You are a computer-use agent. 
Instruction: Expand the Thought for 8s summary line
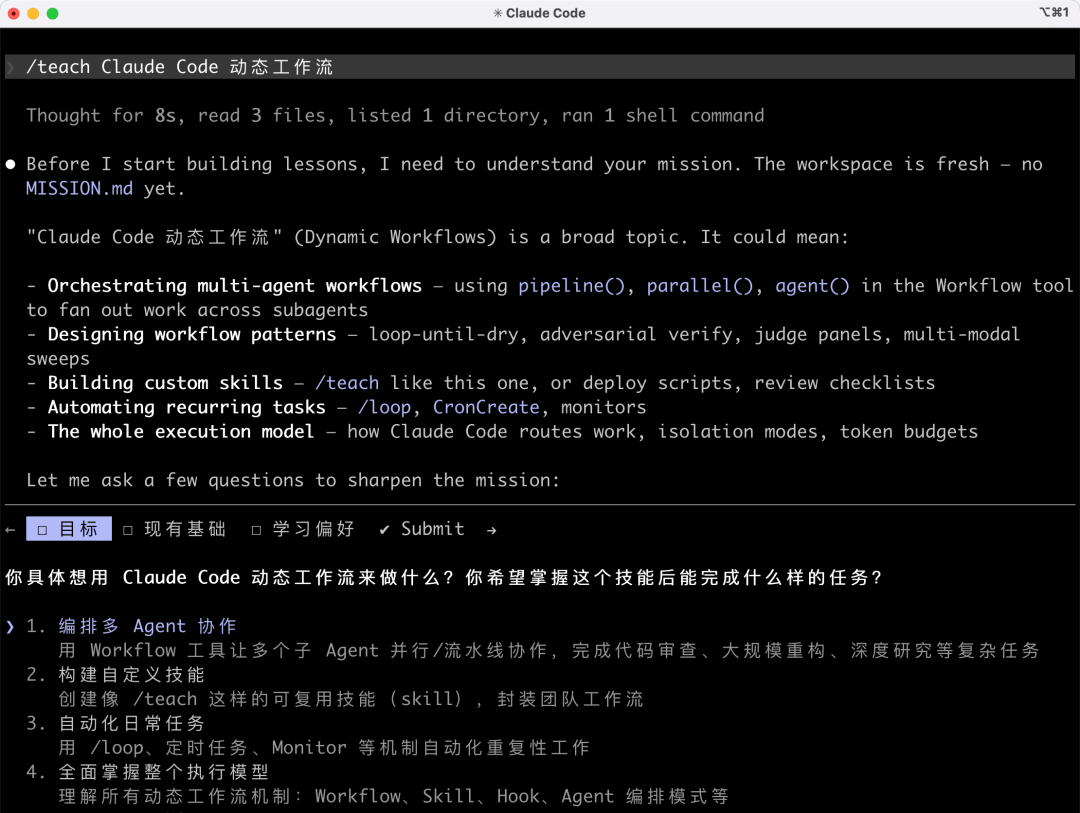(x=395, y=115)
